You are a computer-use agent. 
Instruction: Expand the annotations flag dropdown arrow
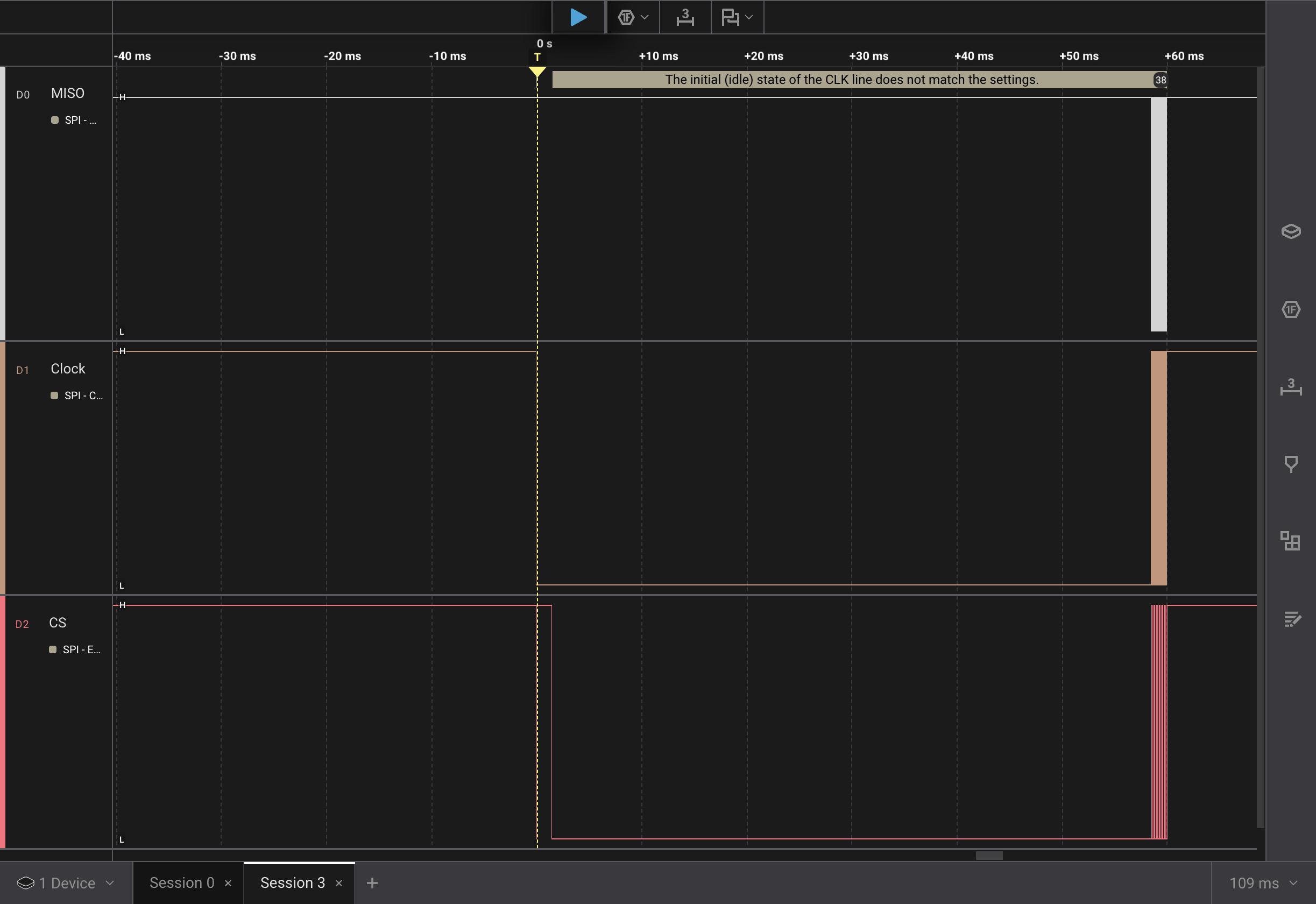(x=749, y=17)
